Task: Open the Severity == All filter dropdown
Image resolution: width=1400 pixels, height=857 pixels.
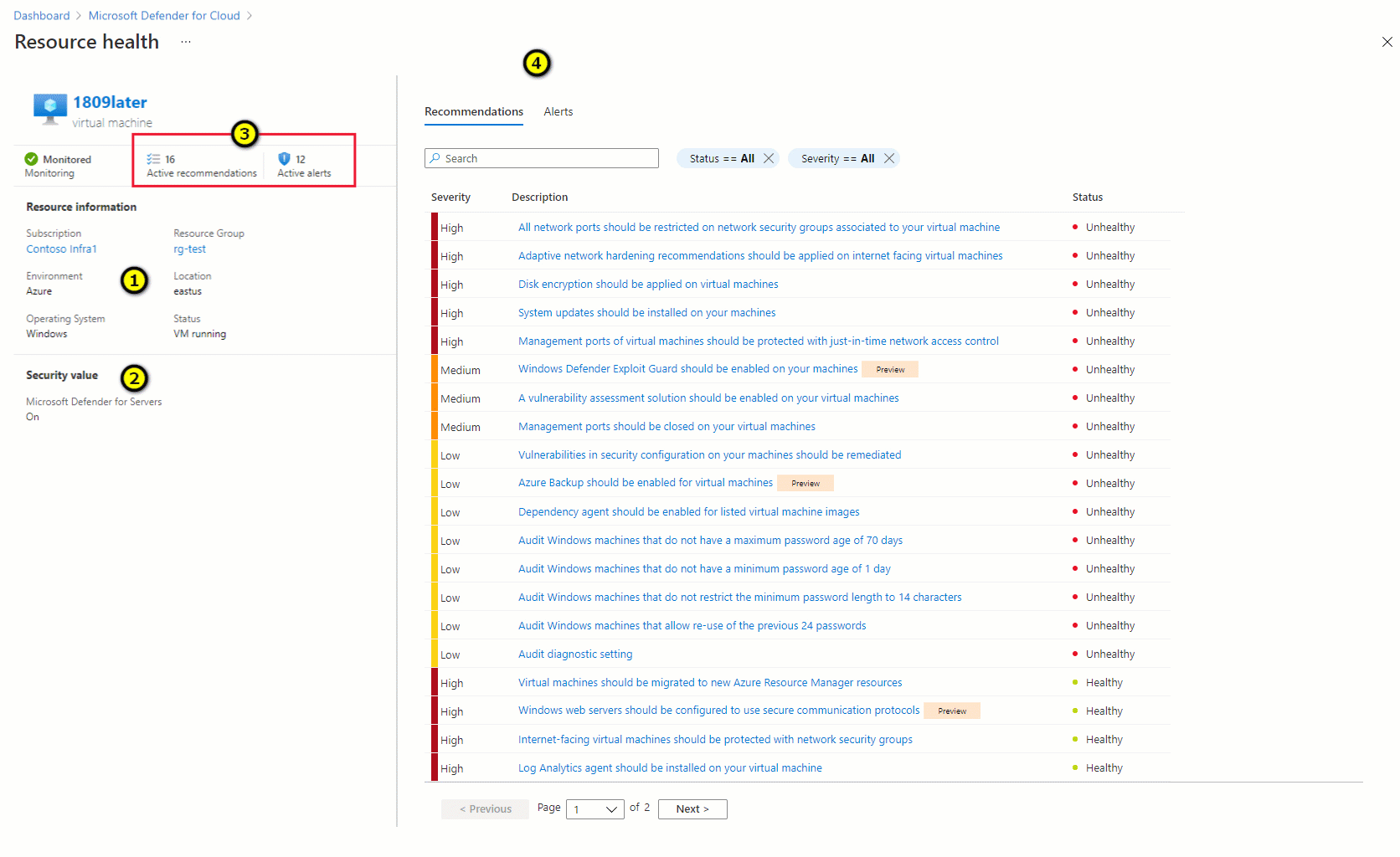Action: (x=837, y=157)
